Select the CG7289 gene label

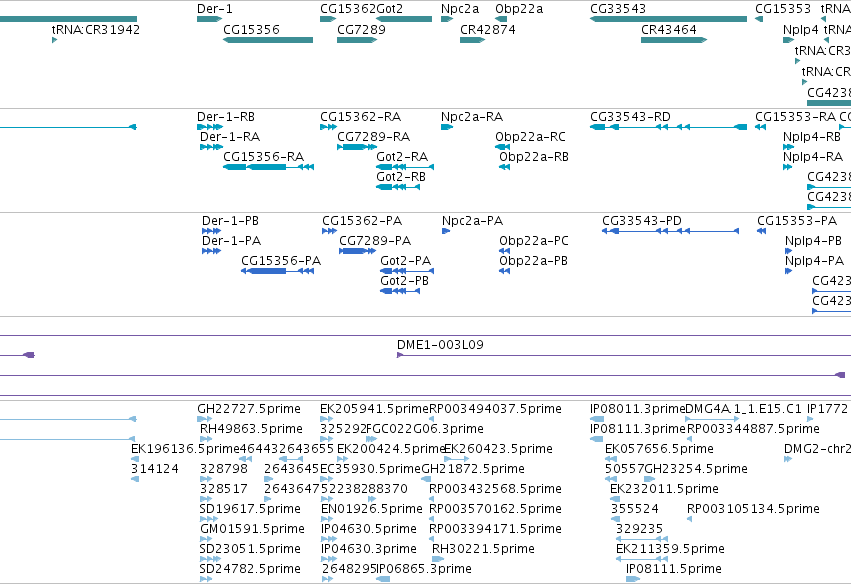361,30
